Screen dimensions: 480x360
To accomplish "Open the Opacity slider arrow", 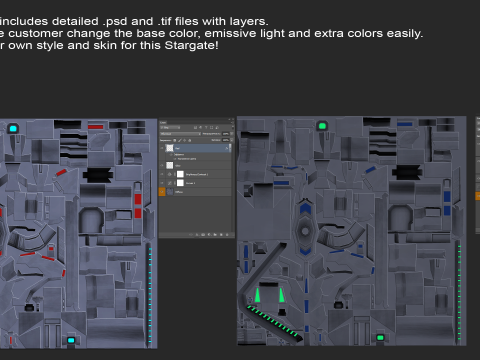I will 232,134.
